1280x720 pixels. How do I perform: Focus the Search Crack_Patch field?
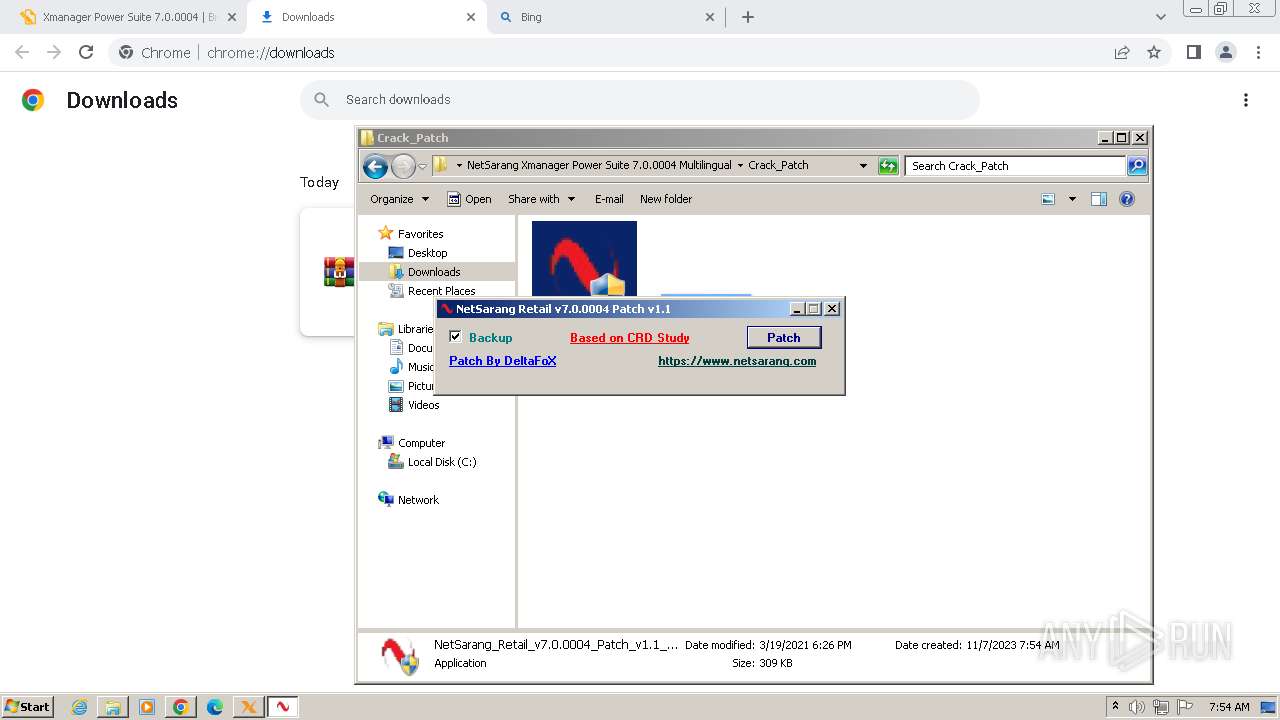tap(1015, 166)
